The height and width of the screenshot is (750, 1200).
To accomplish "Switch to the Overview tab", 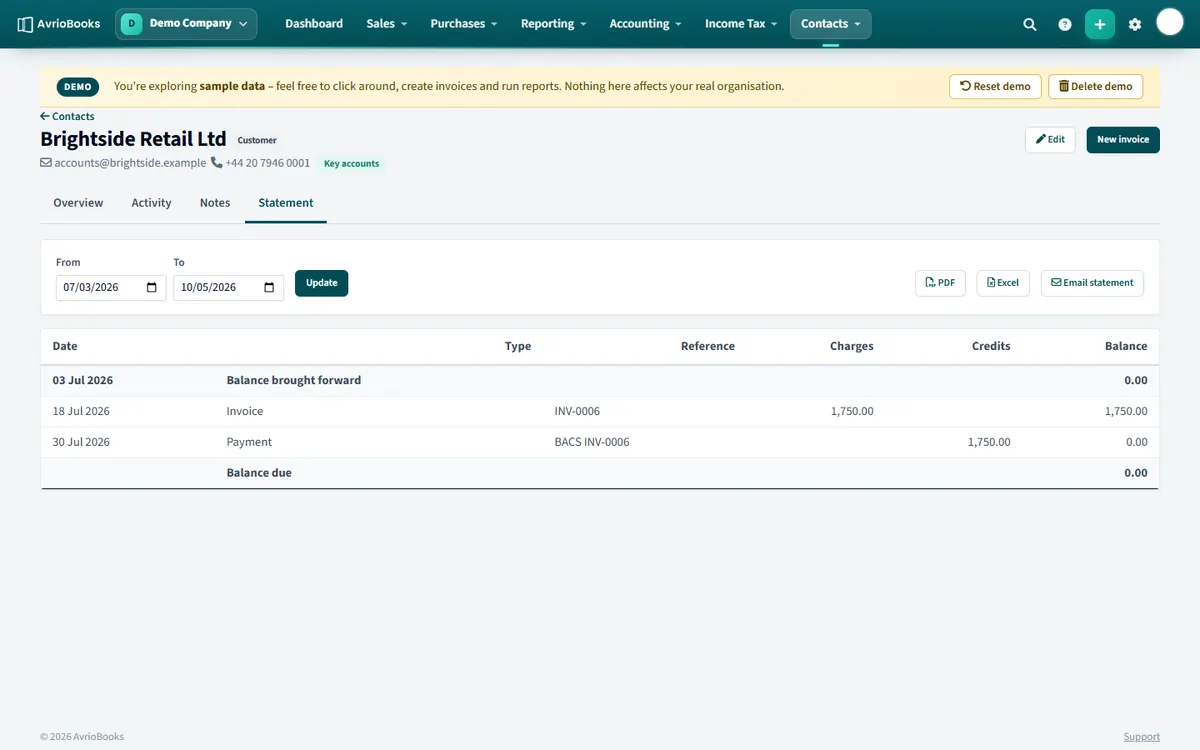I will point(78,203).
